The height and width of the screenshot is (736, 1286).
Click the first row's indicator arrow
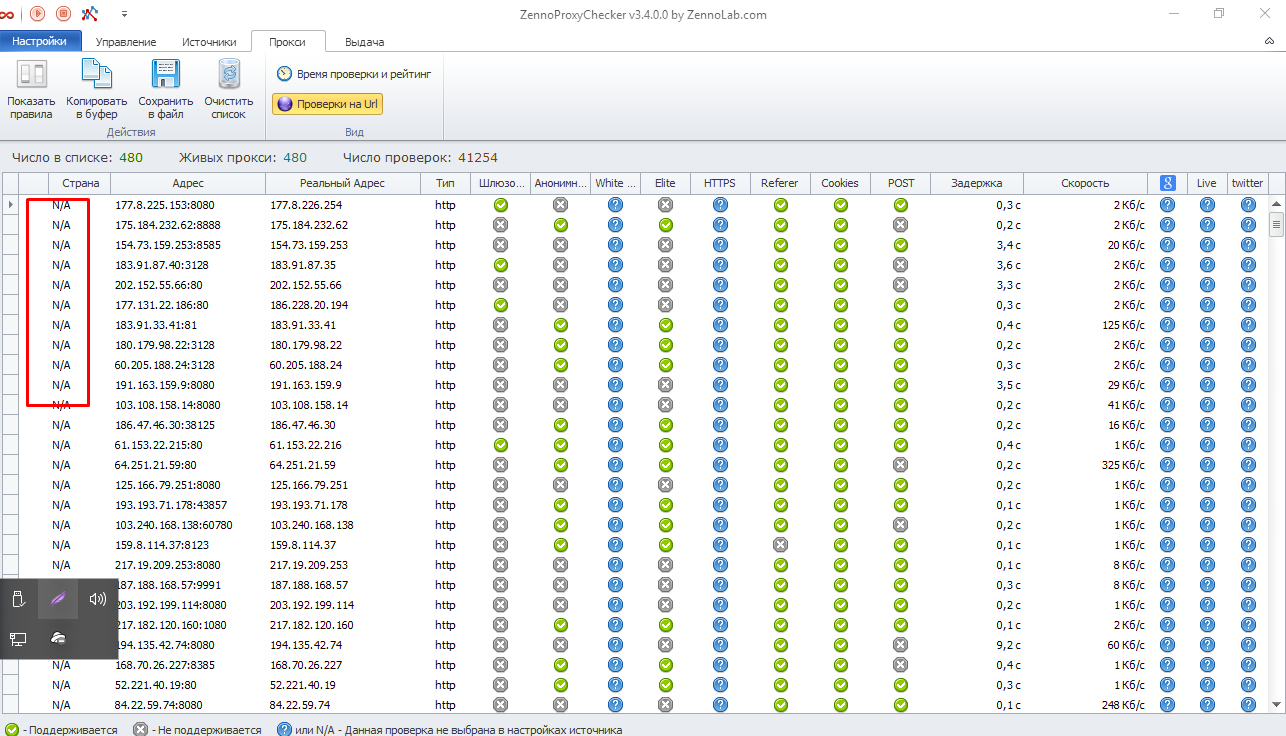(x=10, y=205)
